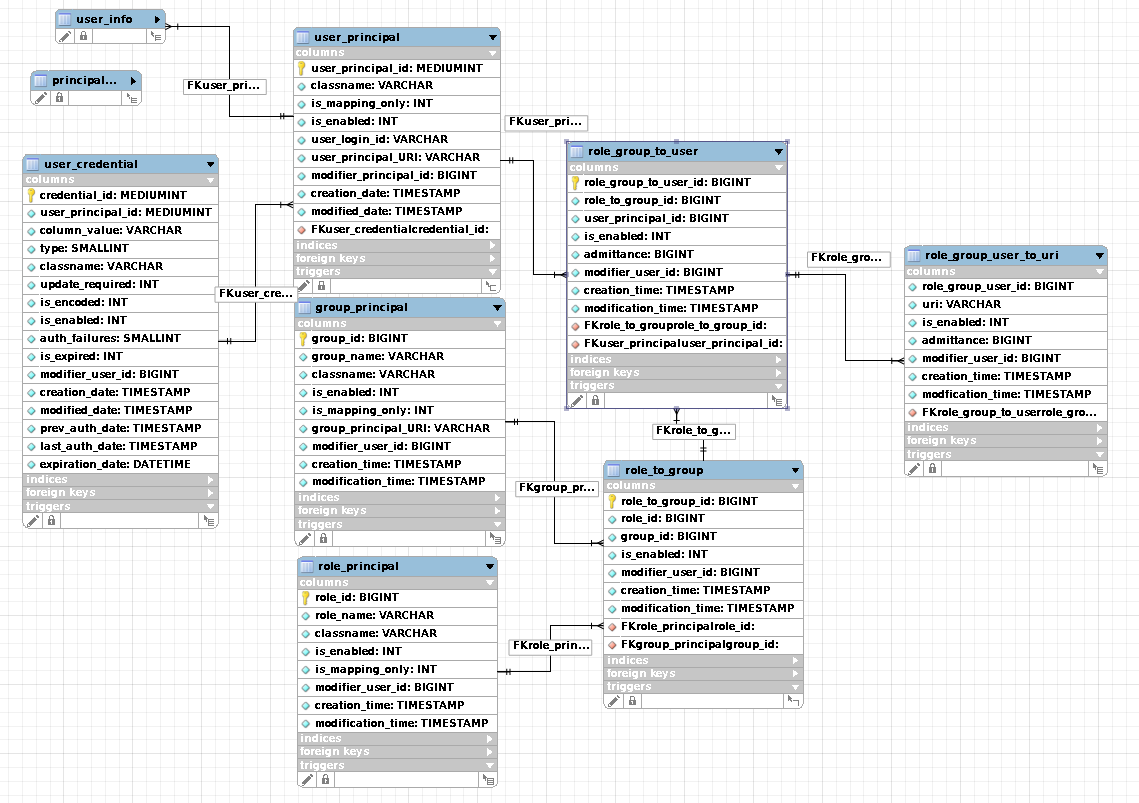Click the lock icon on the user_credential table
This screenshot has height=803, width=1139.
point(51,521)
